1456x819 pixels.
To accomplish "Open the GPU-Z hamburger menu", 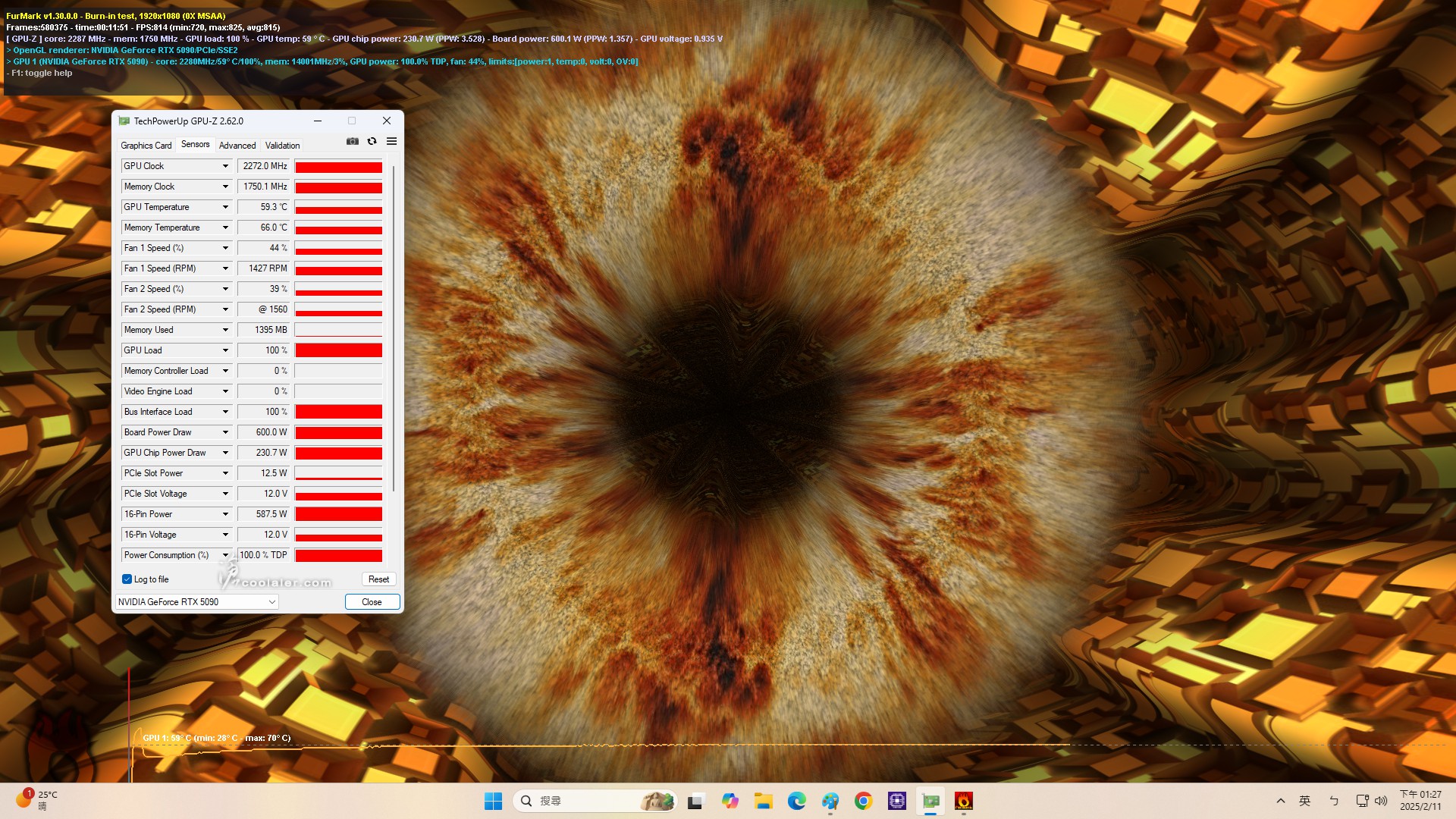I will tap(391, 141).
